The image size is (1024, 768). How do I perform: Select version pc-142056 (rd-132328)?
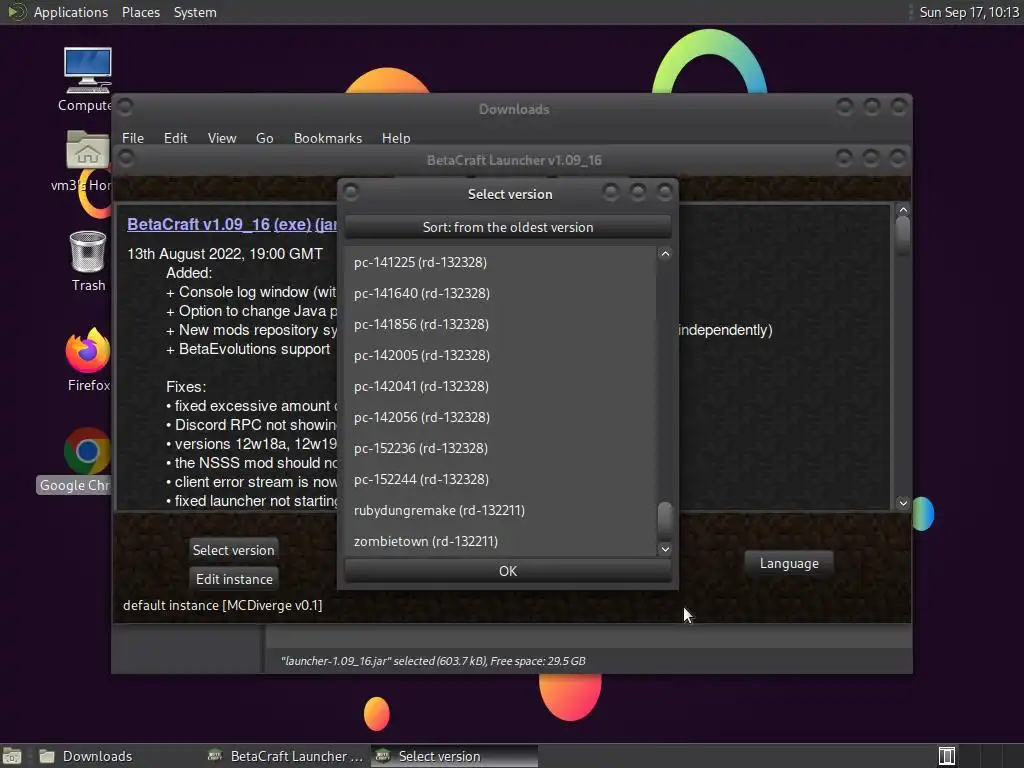(500, 417)
